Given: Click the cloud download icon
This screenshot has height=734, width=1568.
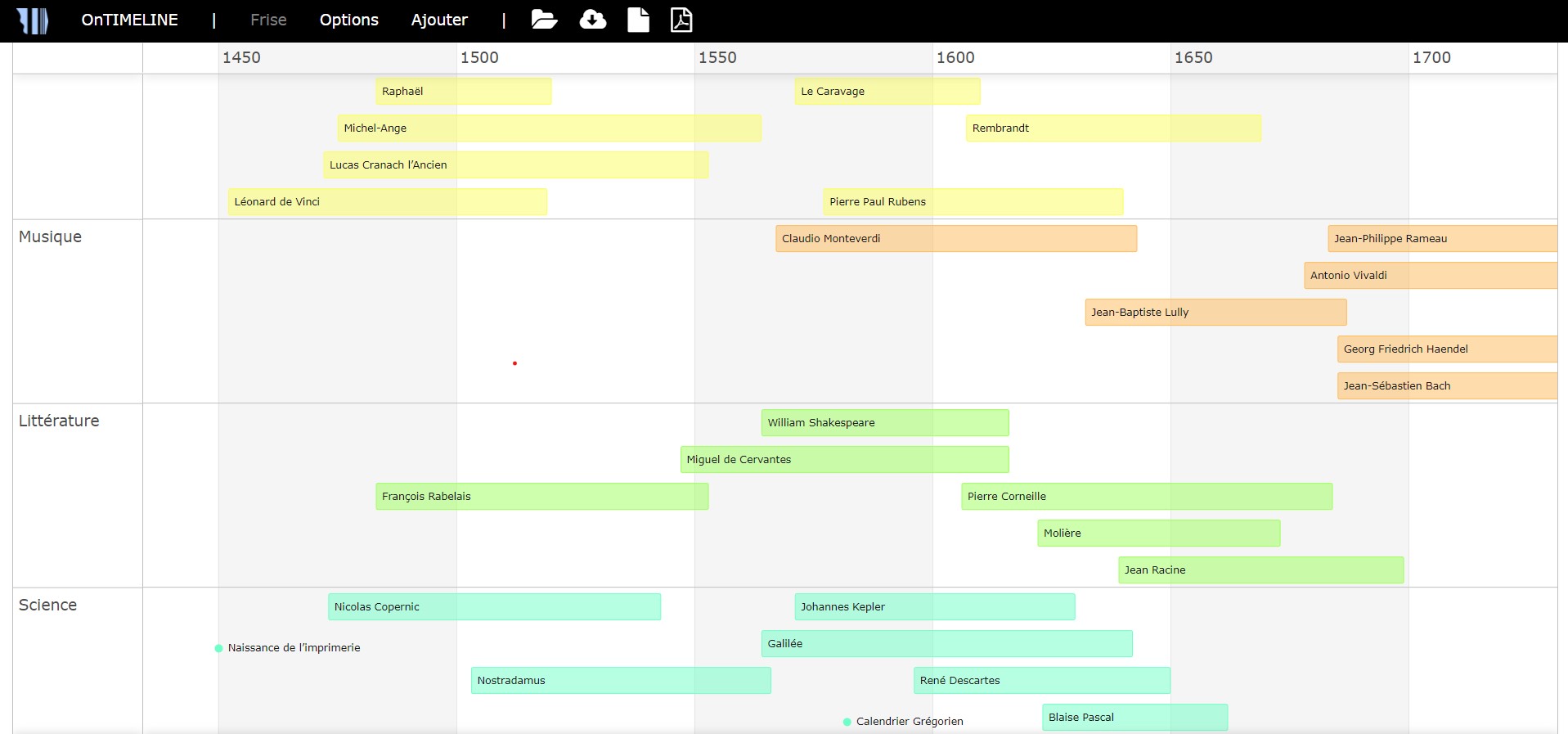Looking at the screenshot, I should point(592,20).
